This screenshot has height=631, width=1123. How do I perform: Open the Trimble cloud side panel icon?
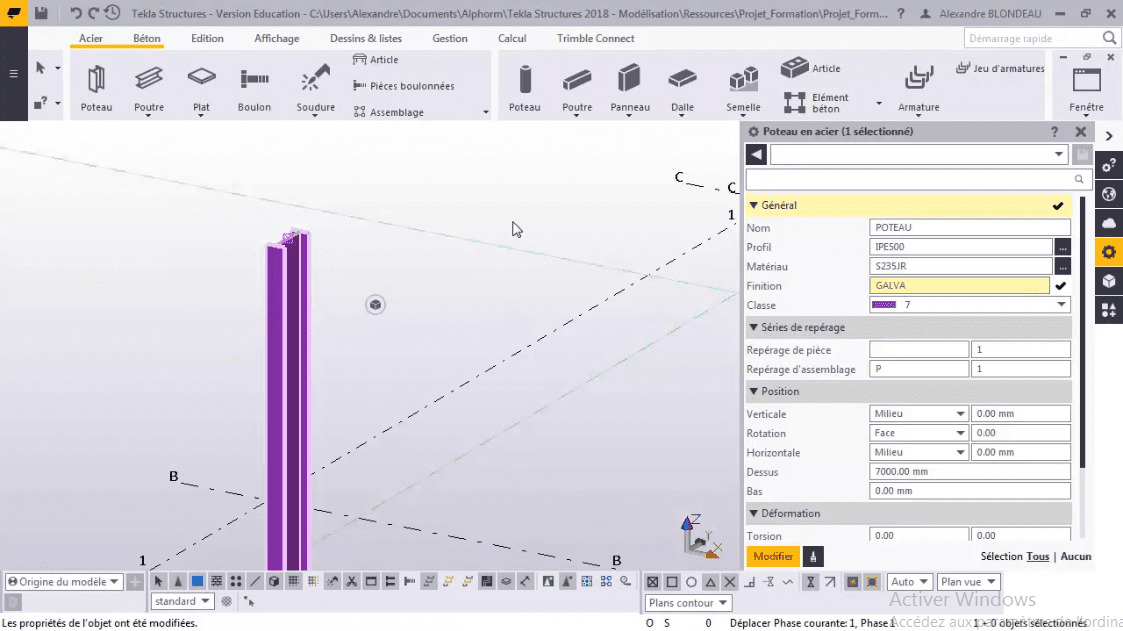1109,223
